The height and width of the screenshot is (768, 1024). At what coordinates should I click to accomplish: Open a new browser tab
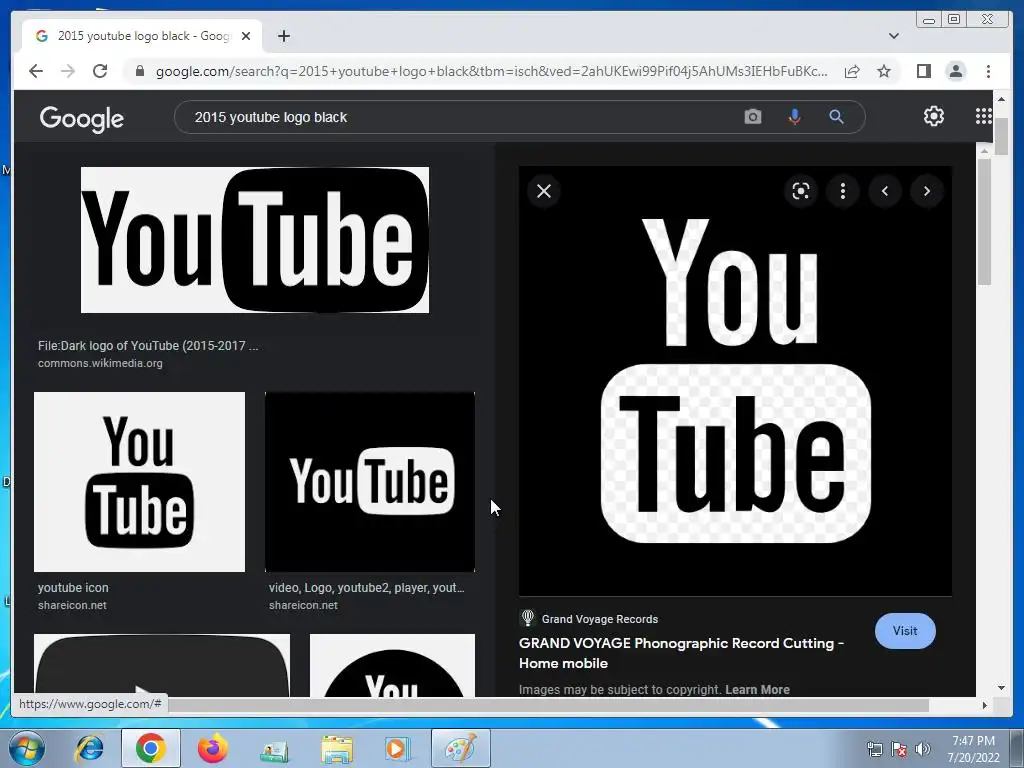point(283,36)
